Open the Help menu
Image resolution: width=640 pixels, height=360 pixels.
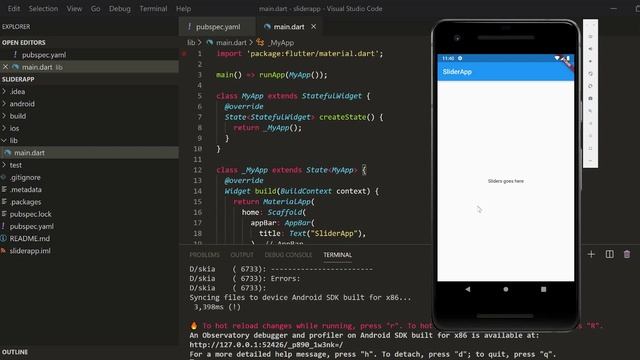pos(183,9)
